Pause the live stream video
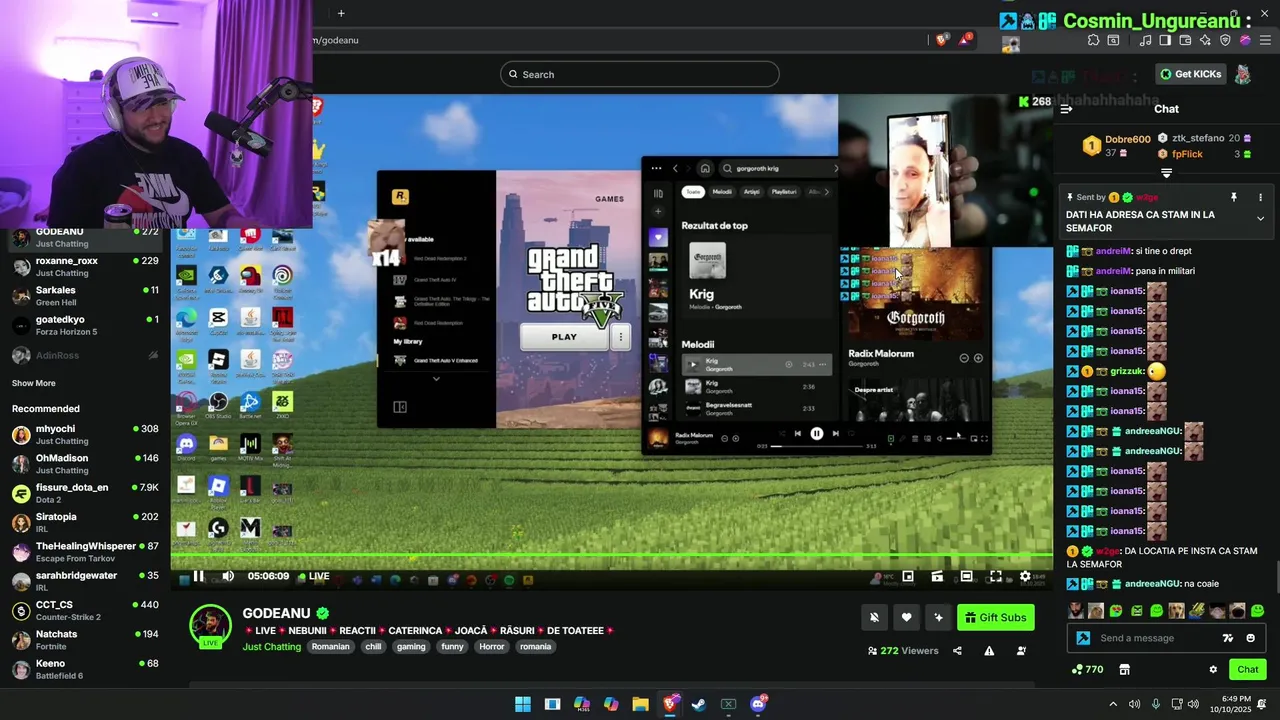This screenshot has width=1280, height=720. click(198, 576)
